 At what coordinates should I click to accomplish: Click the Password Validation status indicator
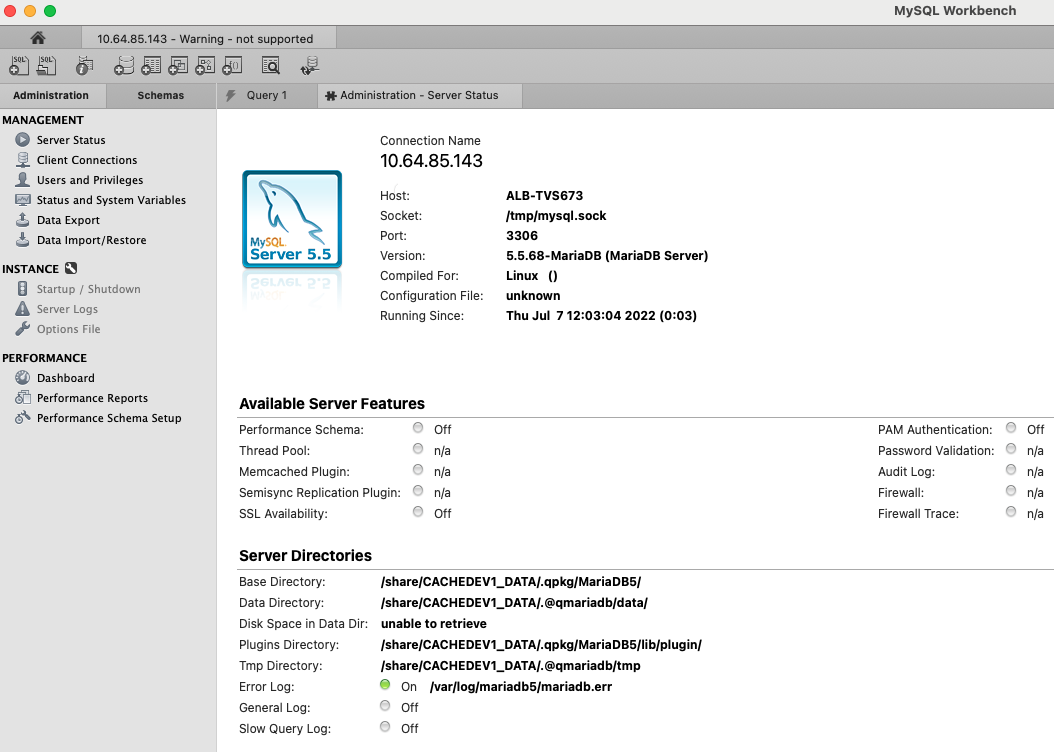[1011, 449]
